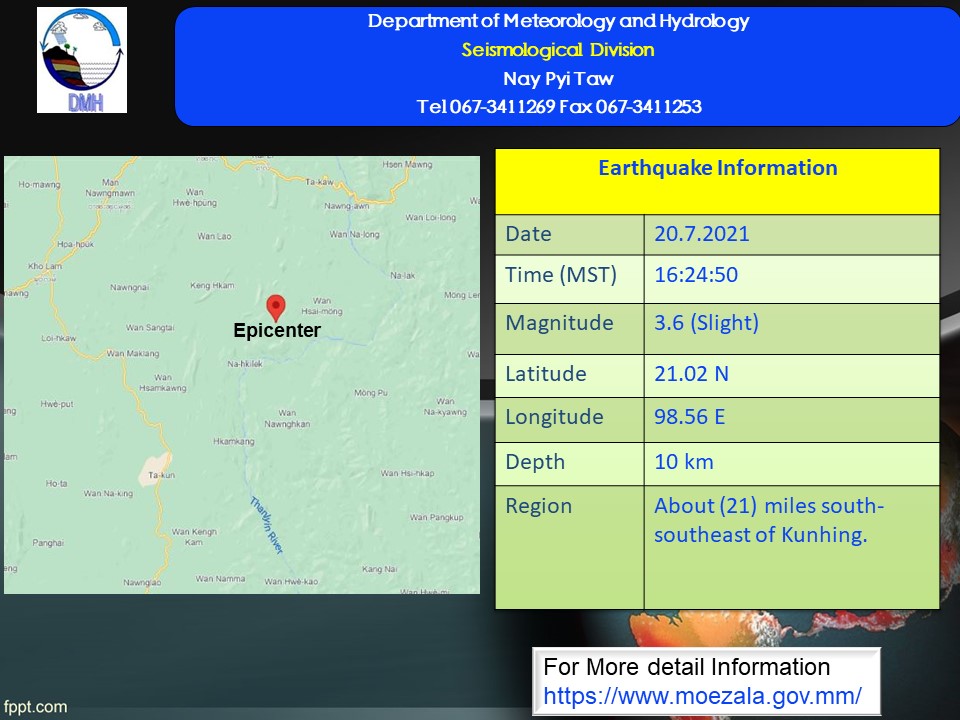This screenshot has width=960, height=720.
Task: Click the 'Ta-kun' town on the map
Action: 162,475
